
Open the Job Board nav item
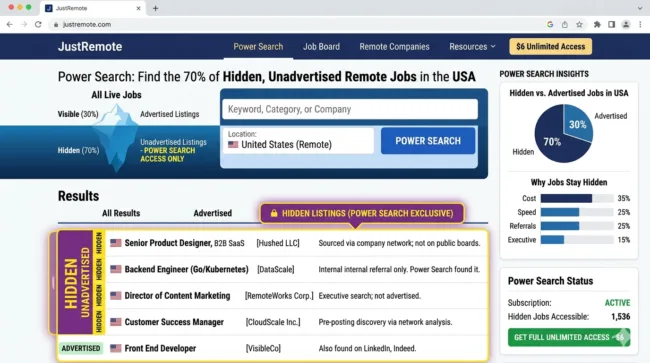coord(321,46)
